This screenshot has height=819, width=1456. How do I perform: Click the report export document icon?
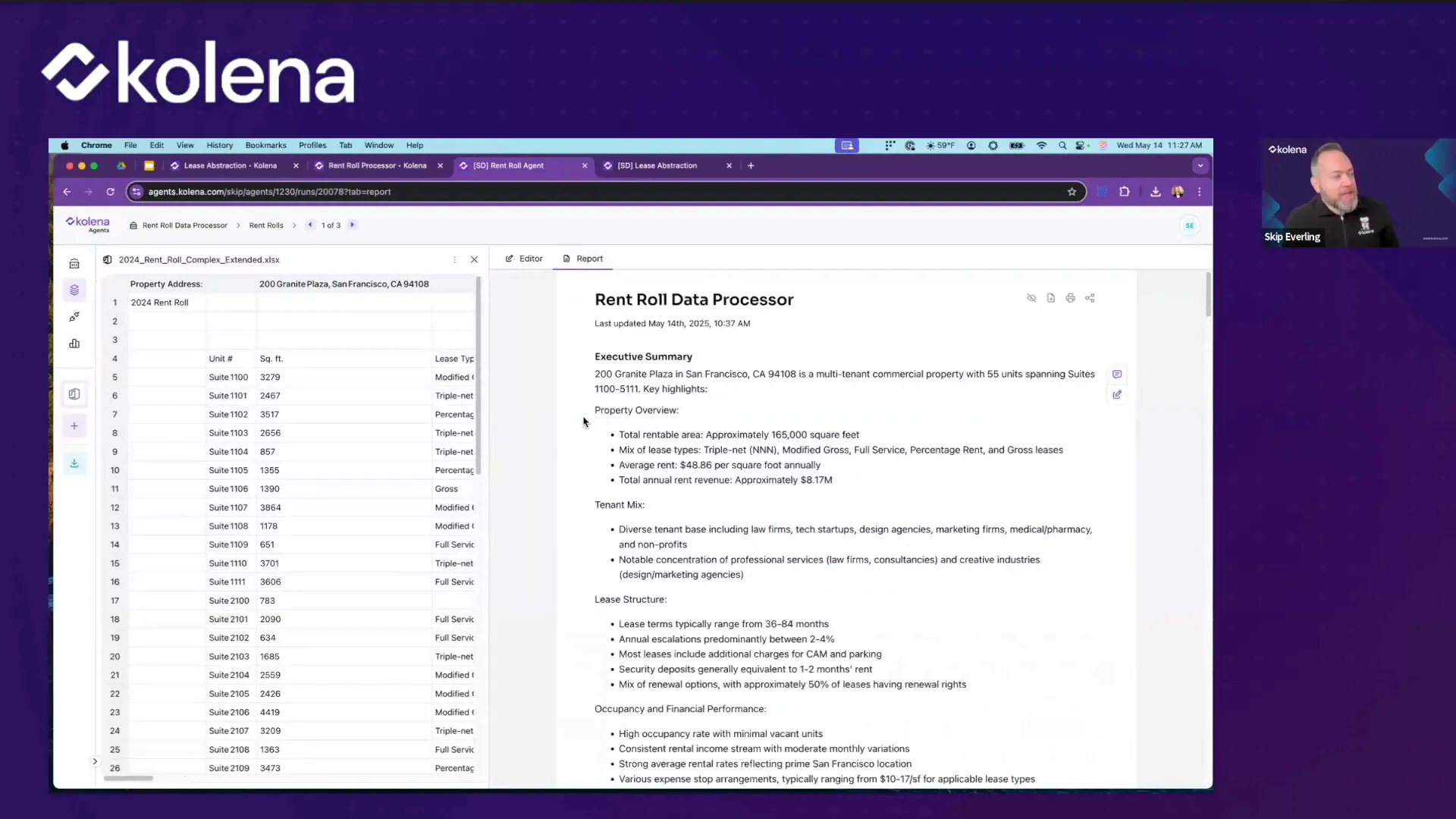point(1051,298)
